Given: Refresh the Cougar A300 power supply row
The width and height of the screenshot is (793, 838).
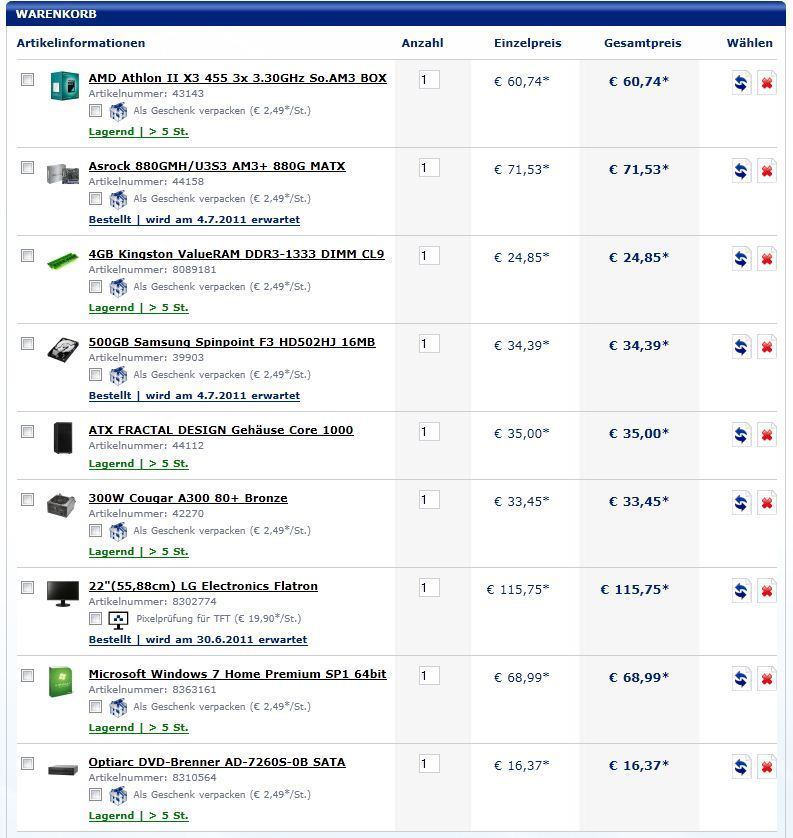Looking at the screenshot, I should [741, 503].
